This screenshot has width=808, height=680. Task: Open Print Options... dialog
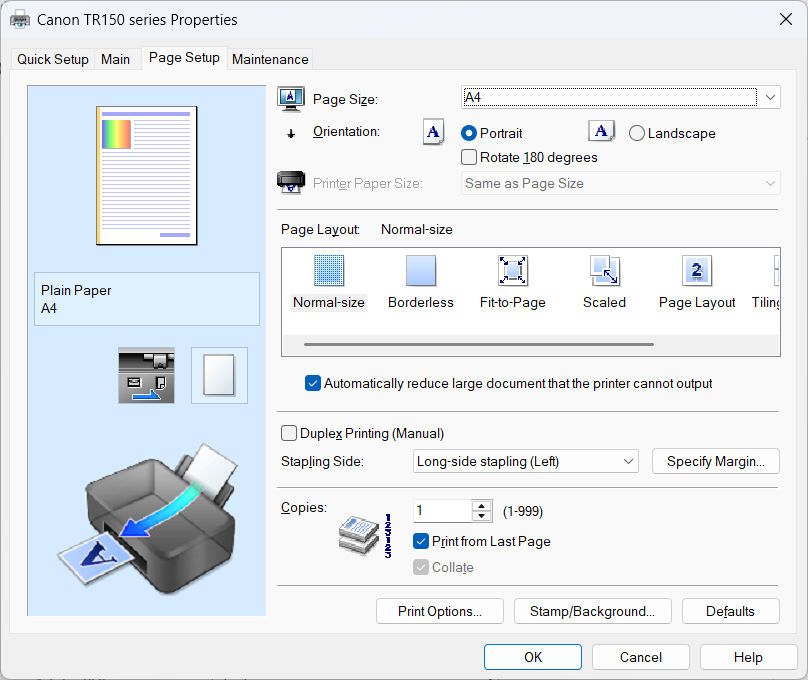[x=440, y=611]
